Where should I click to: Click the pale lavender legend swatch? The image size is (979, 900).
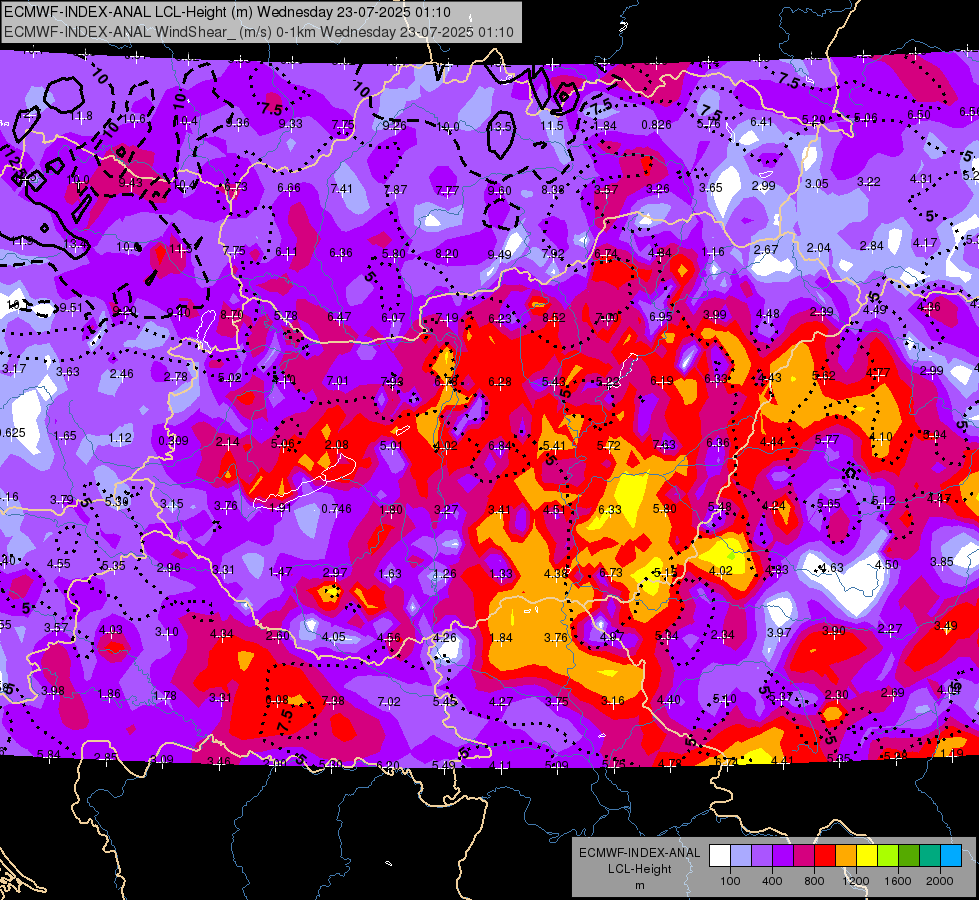pyautogui.click(x=741, y=855)
